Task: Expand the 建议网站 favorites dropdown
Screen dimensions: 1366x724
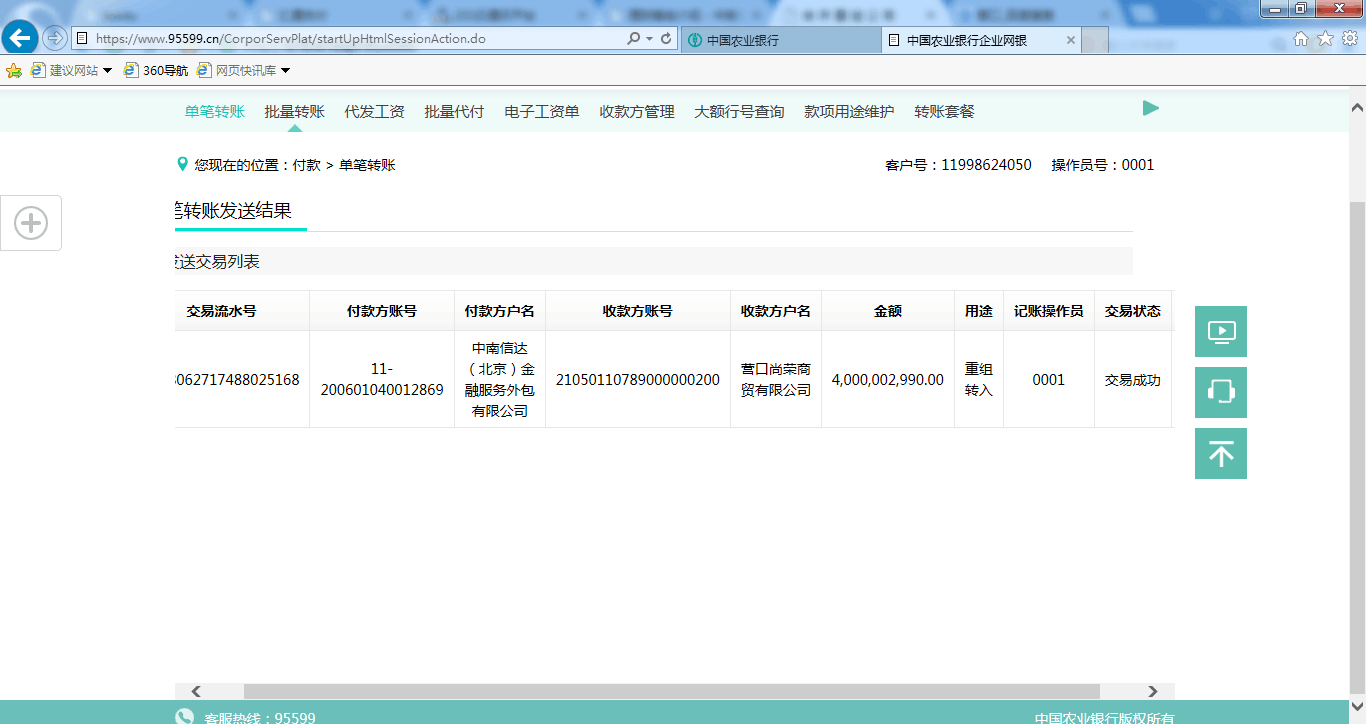Action: pos(108,71)
